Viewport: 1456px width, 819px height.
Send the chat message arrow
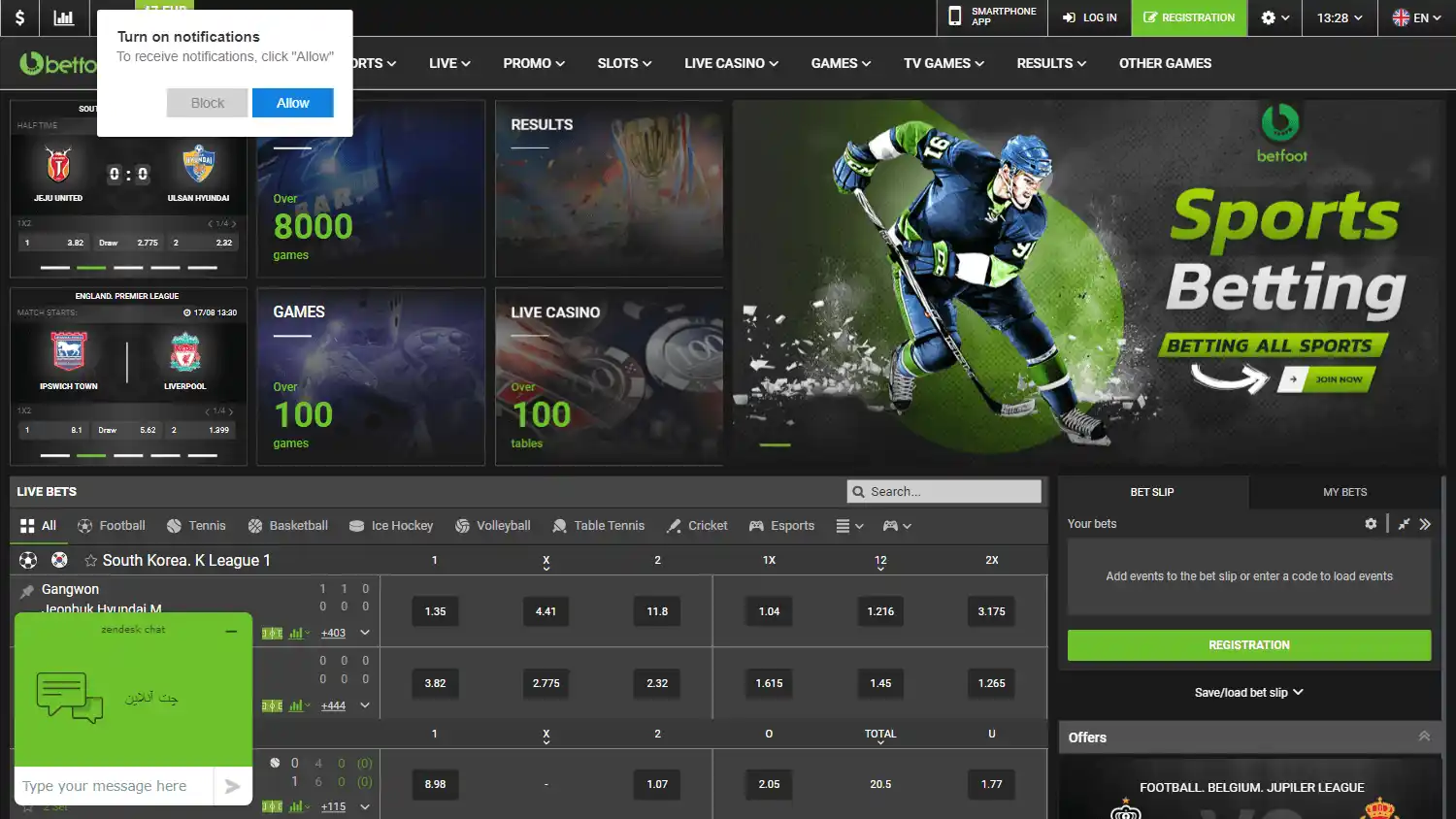(232, 786)
